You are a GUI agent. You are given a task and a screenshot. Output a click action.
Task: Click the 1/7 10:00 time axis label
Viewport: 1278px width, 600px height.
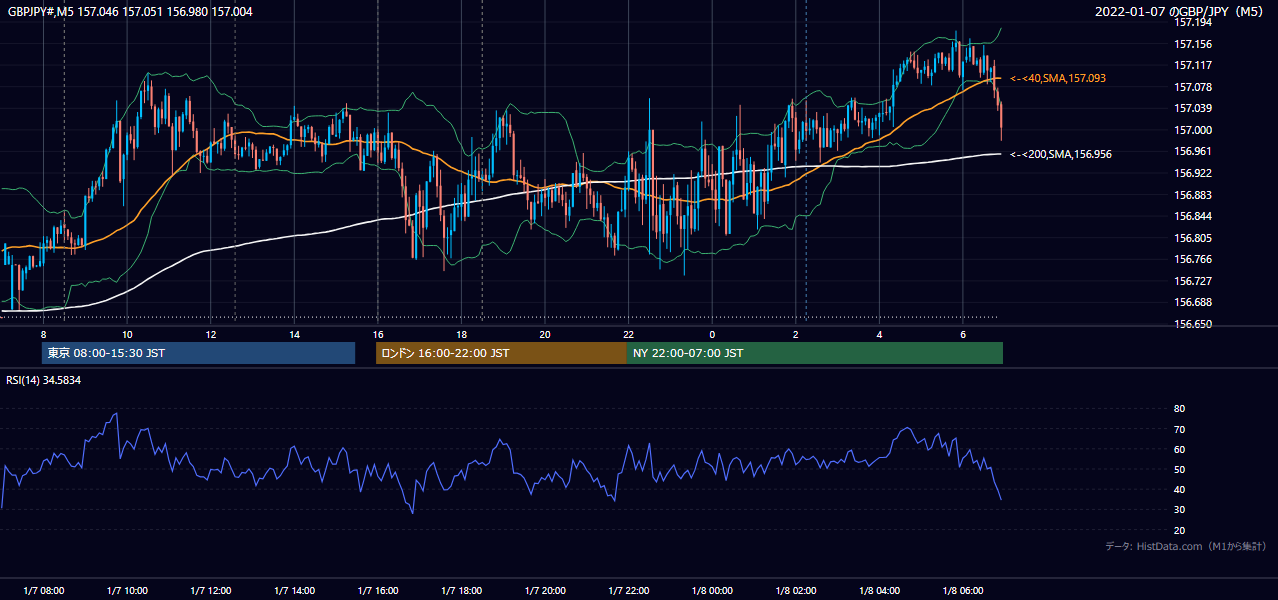pos(127,591)
